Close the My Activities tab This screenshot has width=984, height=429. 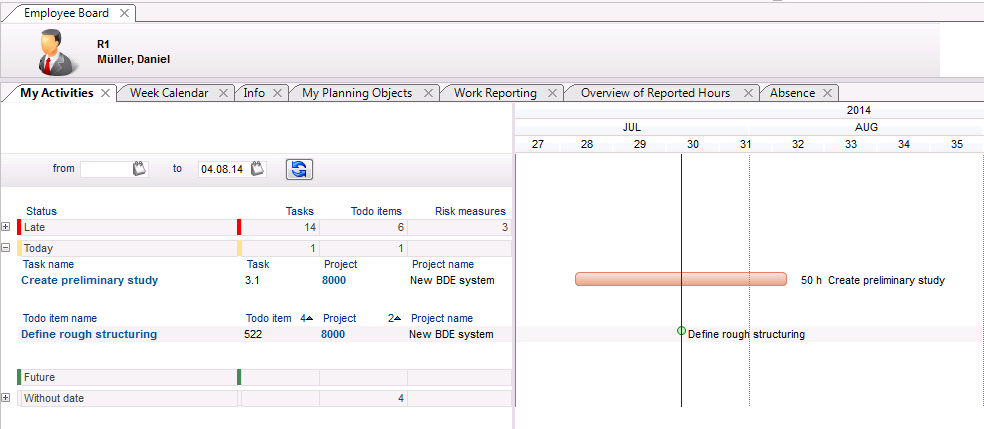pos(105,93)
